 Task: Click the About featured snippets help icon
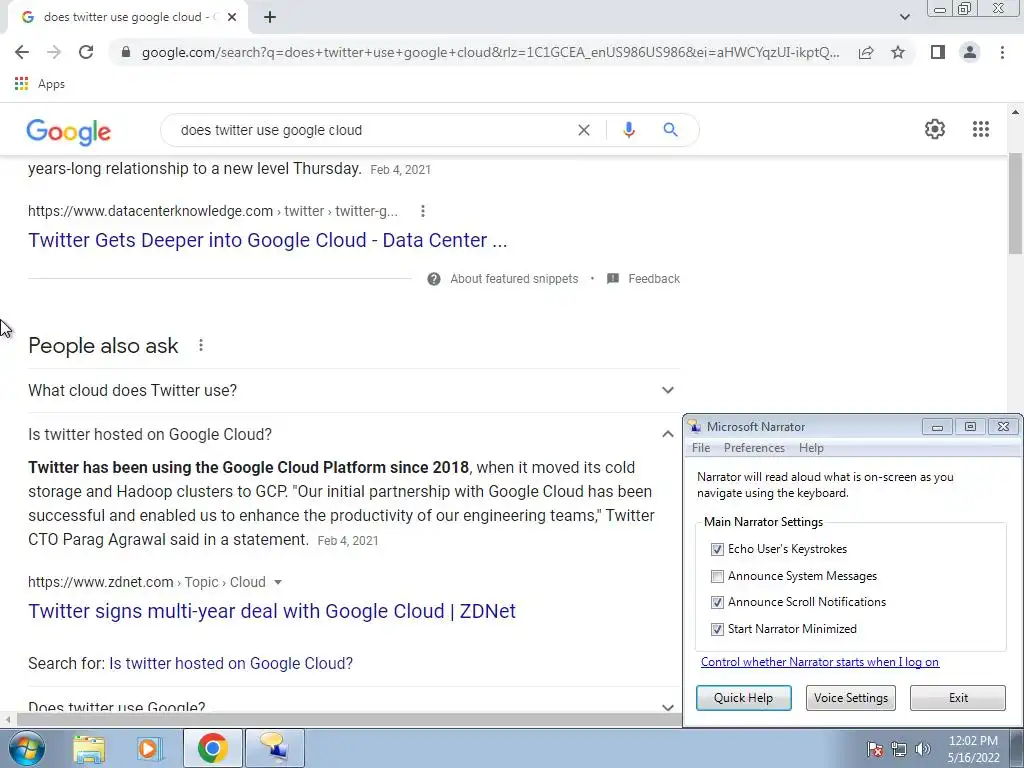(x=434, y=279)
